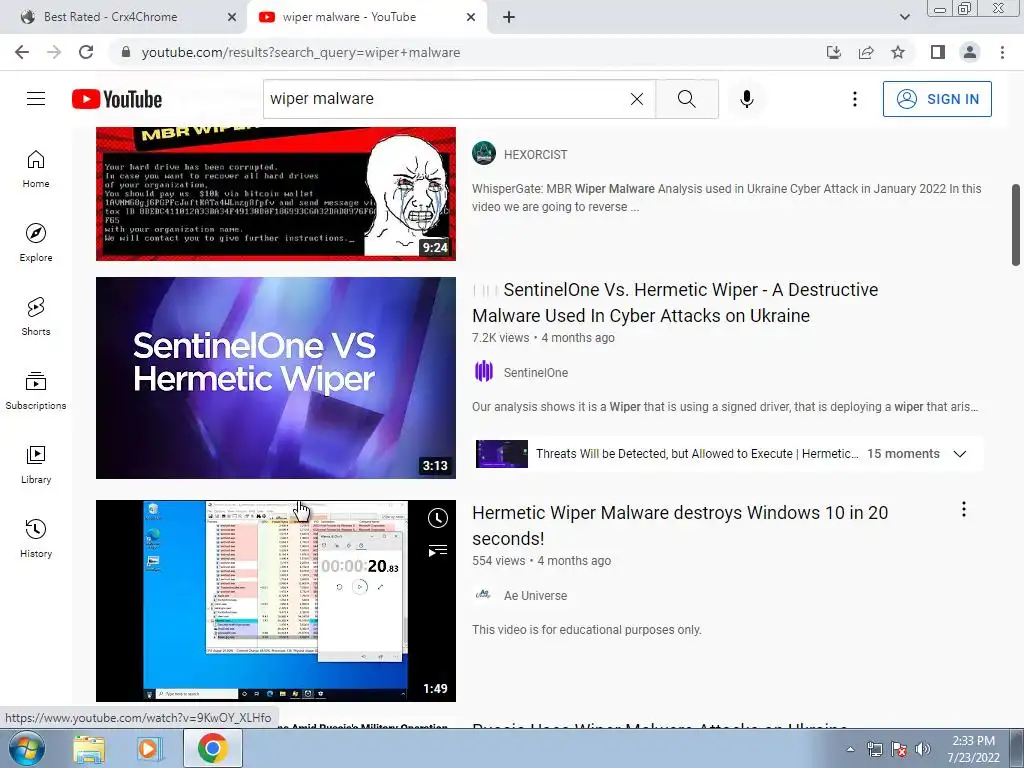Open Shorts in the sidebar

36,316
